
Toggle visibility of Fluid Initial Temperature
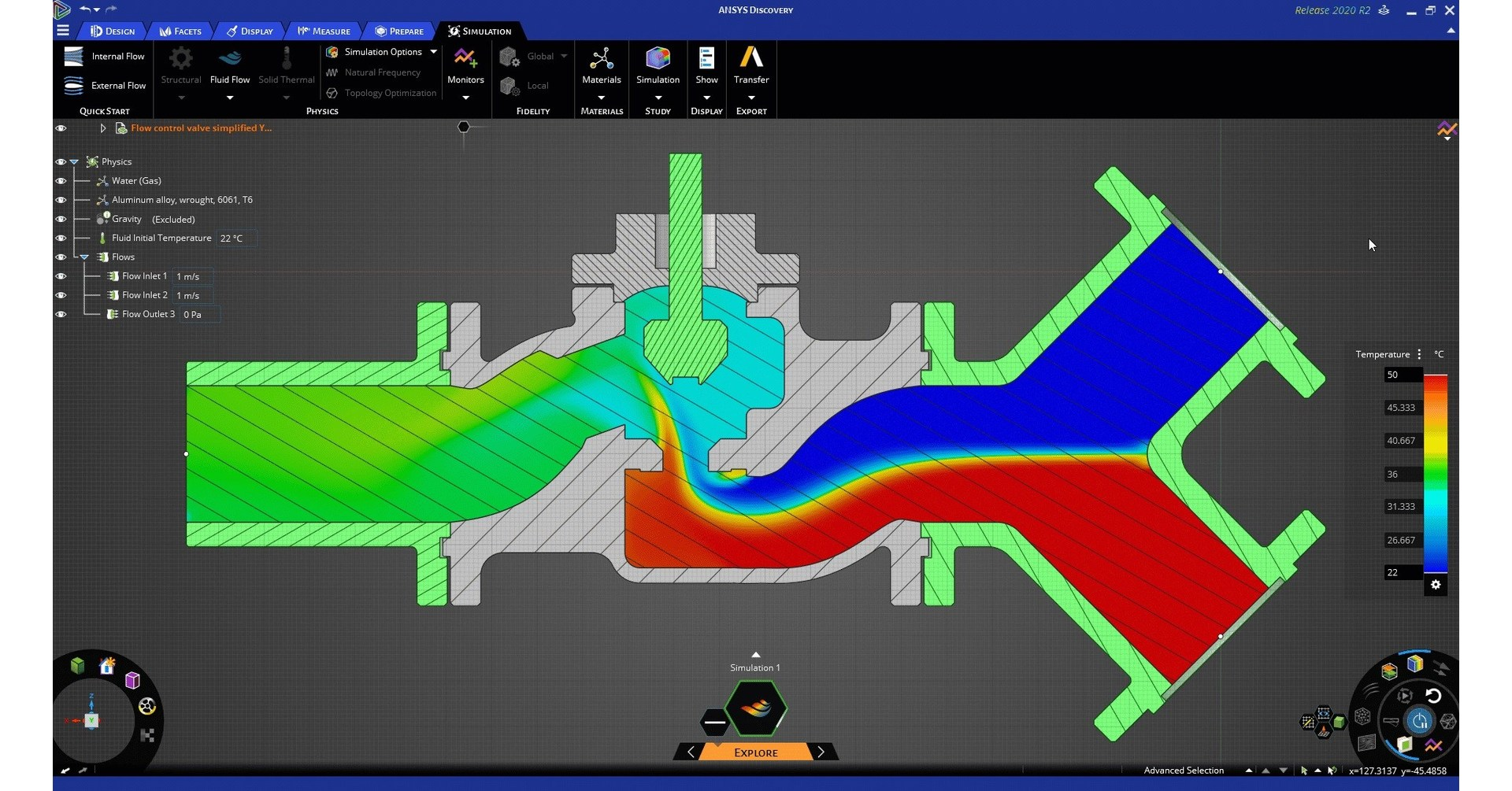tap(61, 238)
